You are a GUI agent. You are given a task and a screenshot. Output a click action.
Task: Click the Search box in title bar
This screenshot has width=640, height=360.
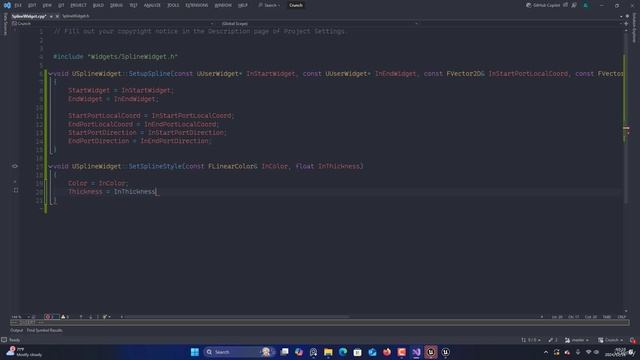coord(269,5)
